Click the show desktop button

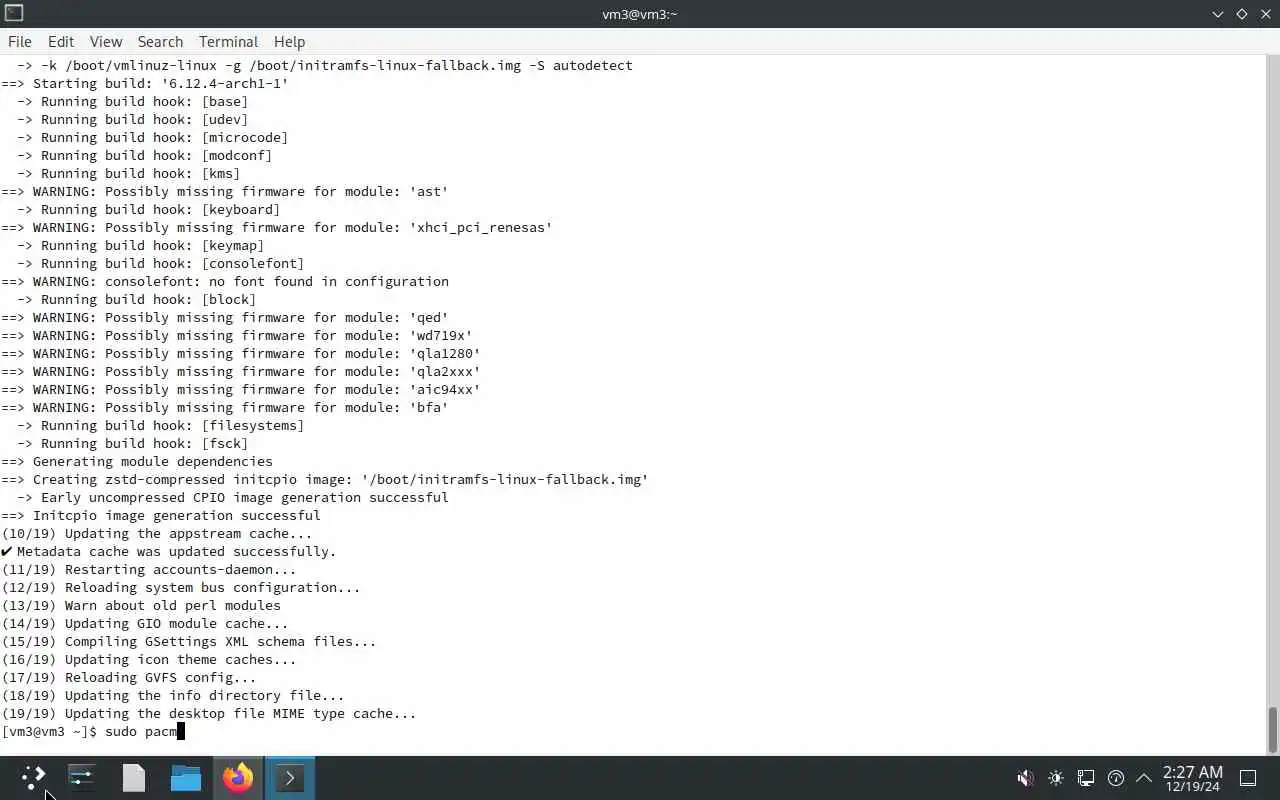(1248, 777)
